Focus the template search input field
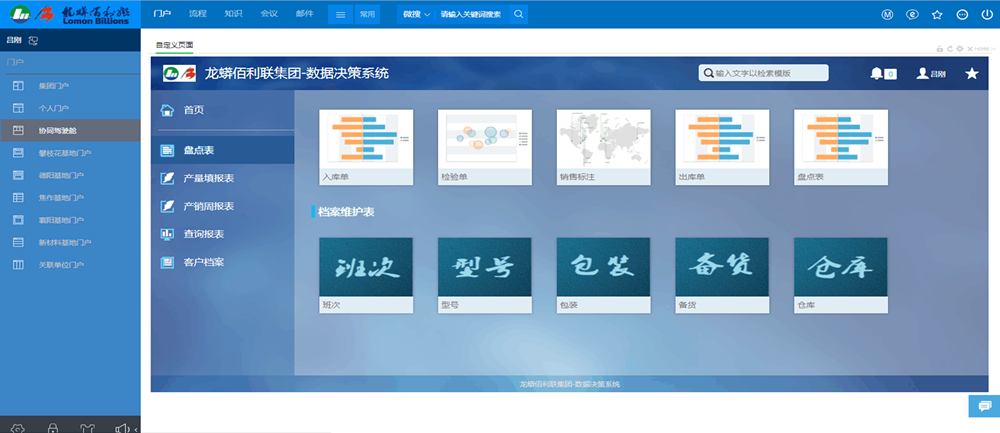Image resolution: width=1000 pixels, height=433 pixels. tap(763, 73)
